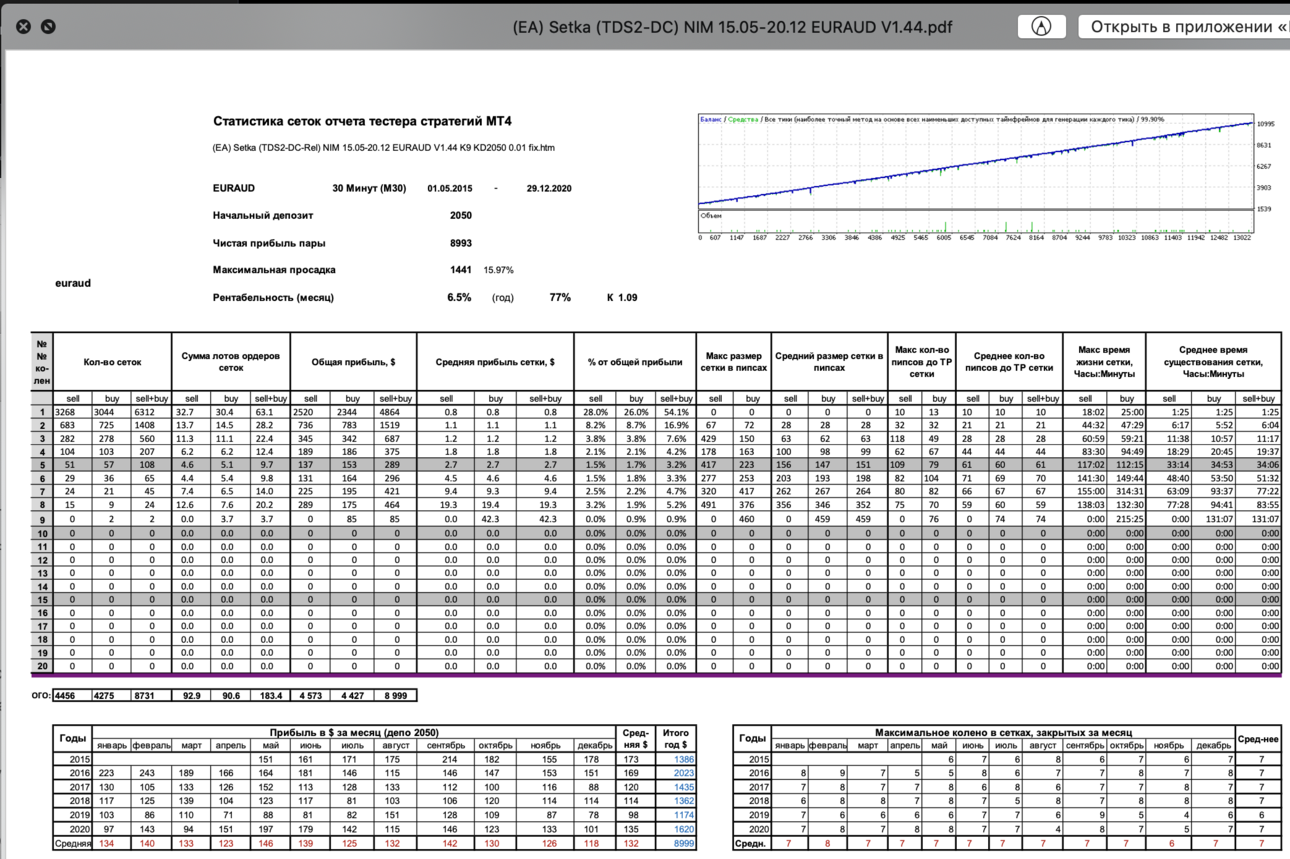This screenshot has width=1290, height=859.
Task: Select the yearly return value "77%"
Action: [x=560, y=297]
